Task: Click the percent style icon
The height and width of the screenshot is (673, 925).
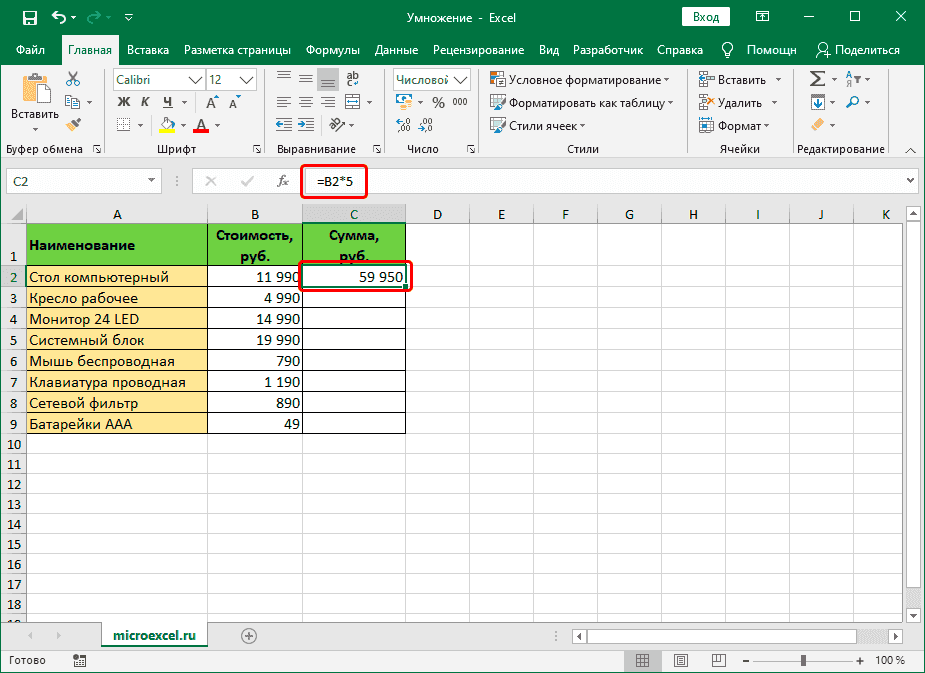Action: coord(437,101)
